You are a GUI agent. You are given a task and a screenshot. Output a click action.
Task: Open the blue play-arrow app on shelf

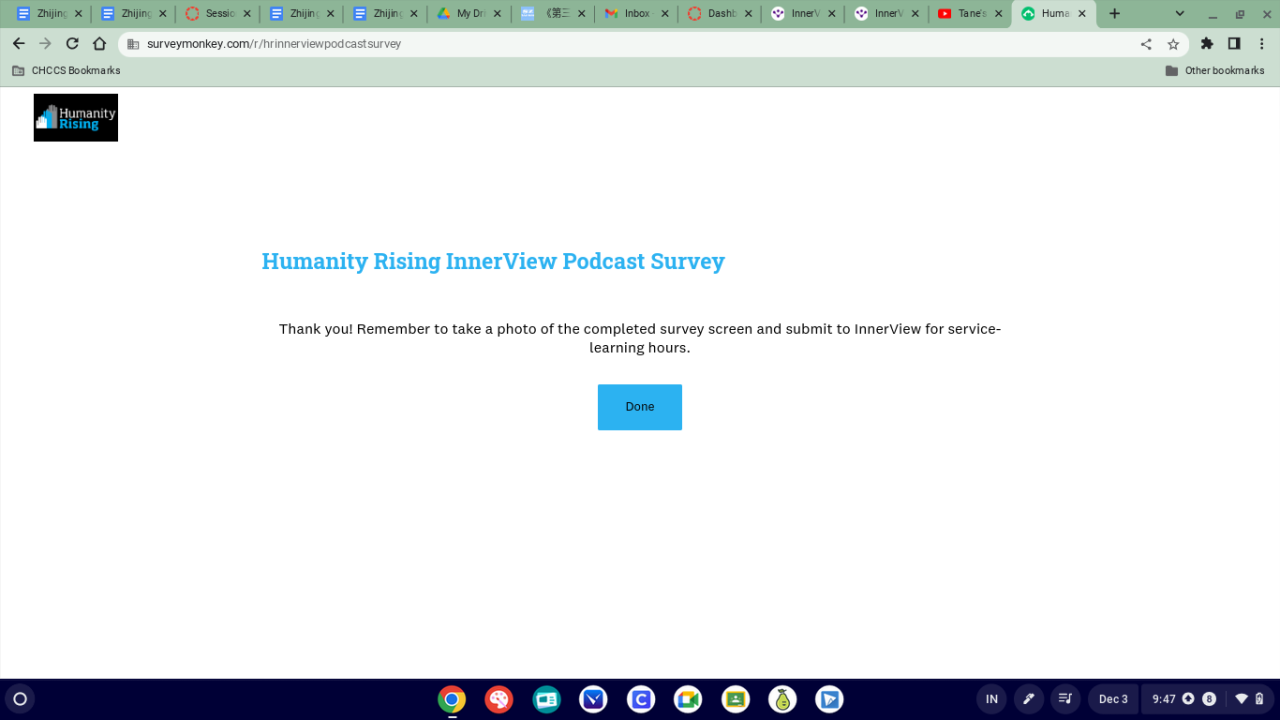coord(829,699)
